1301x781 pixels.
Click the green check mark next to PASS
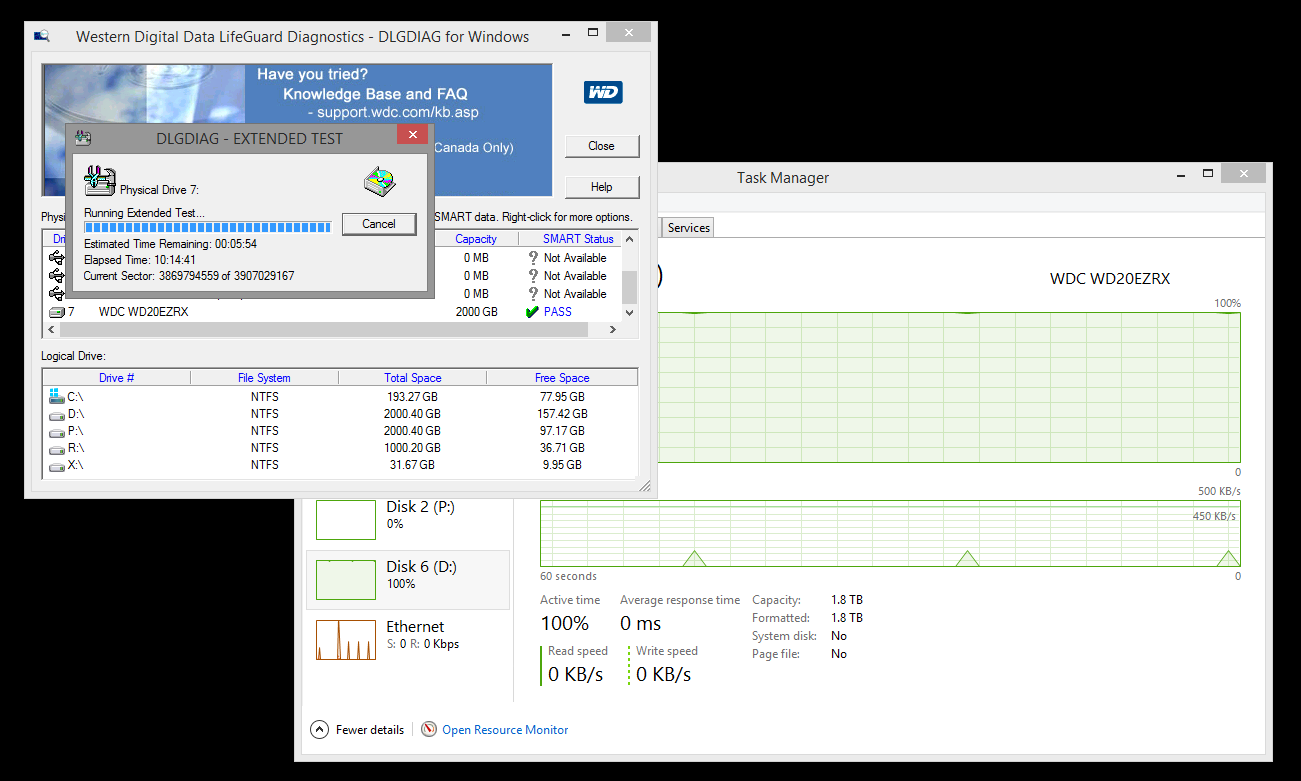(532, 312)
